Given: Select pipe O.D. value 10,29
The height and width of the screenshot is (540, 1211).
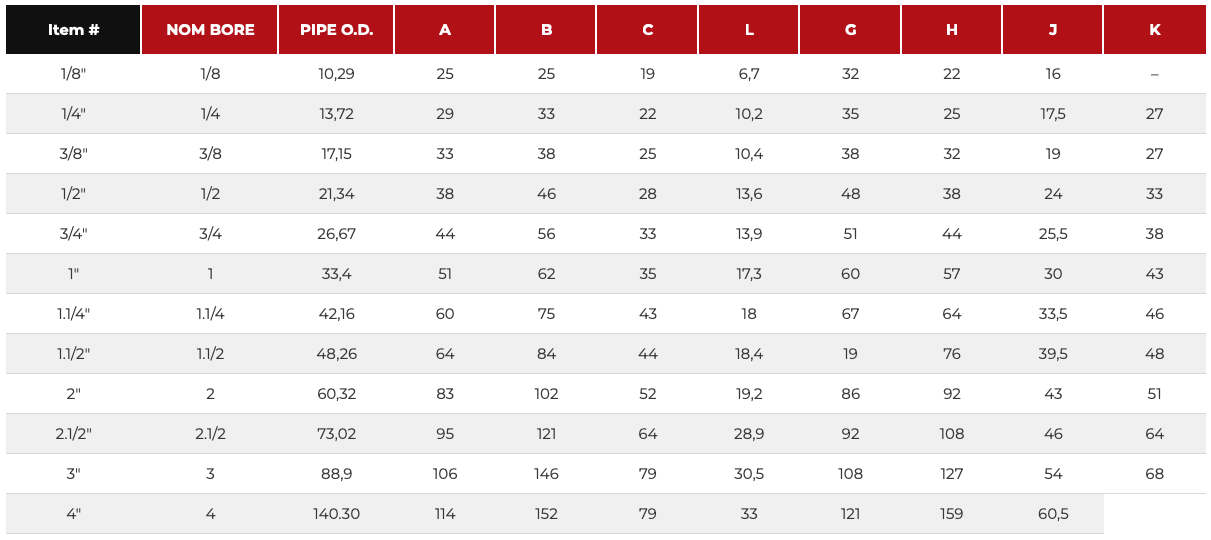Looking at the screenshot, I should coord(336,74).
